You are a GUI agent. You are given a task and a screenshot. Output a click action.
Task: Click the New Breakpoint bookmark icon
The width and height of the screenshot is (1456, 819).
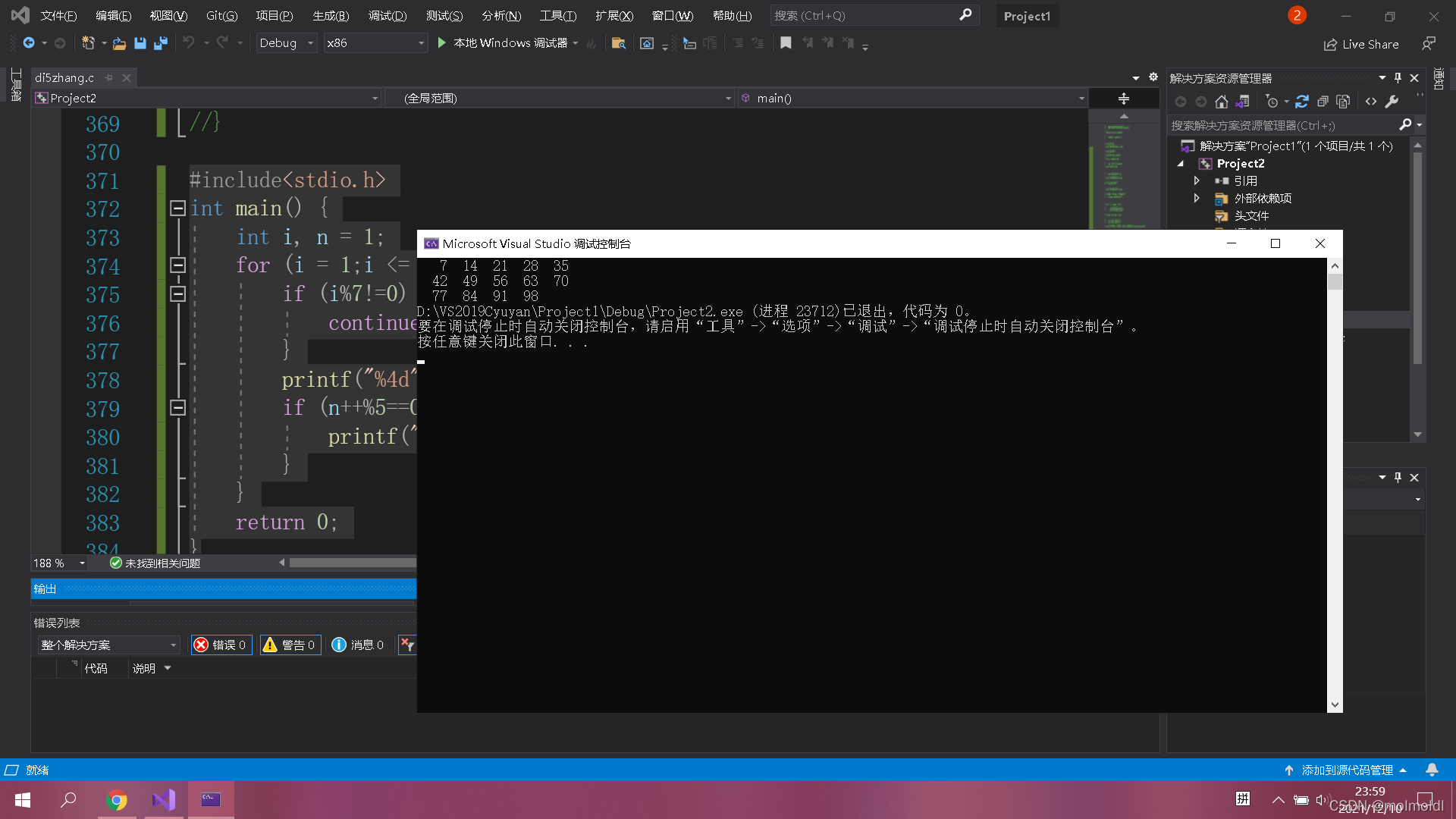point(787,43)
